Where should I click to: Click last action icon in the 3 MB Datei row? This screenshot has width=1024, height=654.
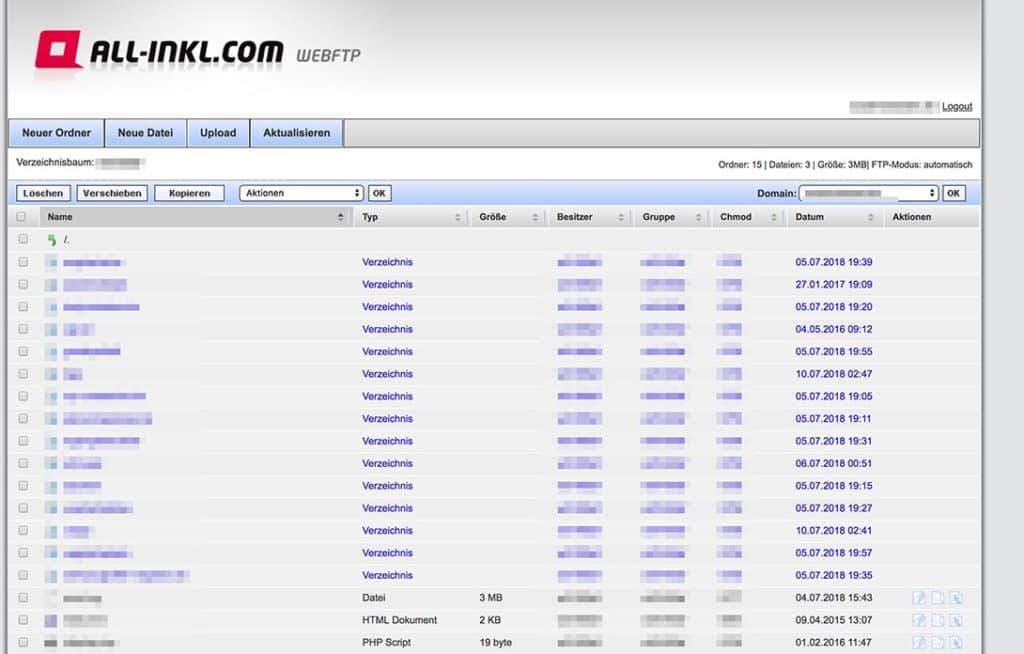[x=956, y=598]
